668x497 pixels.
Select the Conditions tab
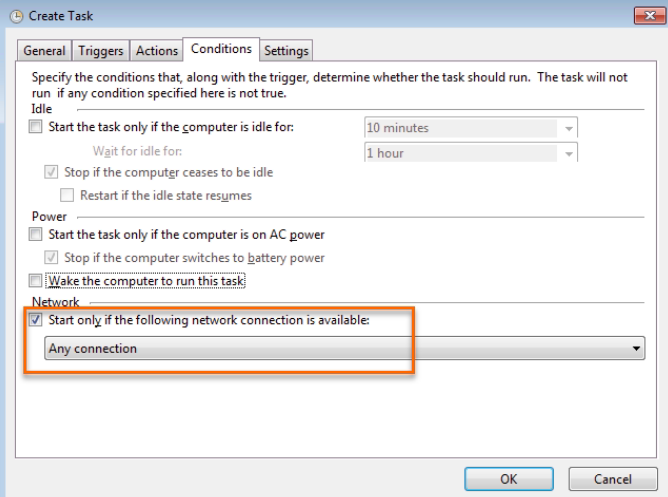point(221,49)
